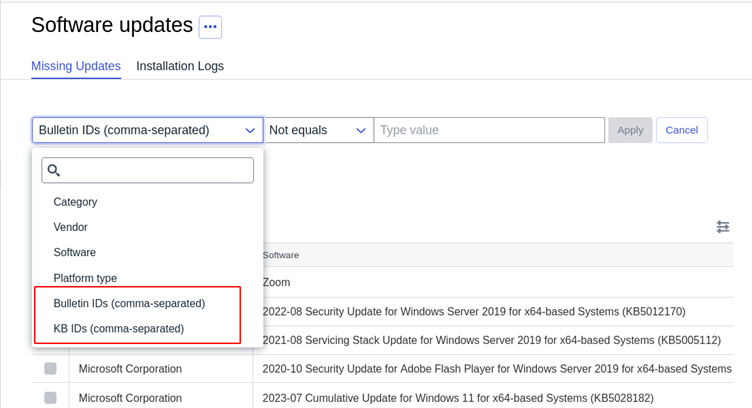The width and height of the screenshot is (752, 408).
Task: Tick checkbox for the Adobe Flash Player update row
Action: tap(50, 369)
